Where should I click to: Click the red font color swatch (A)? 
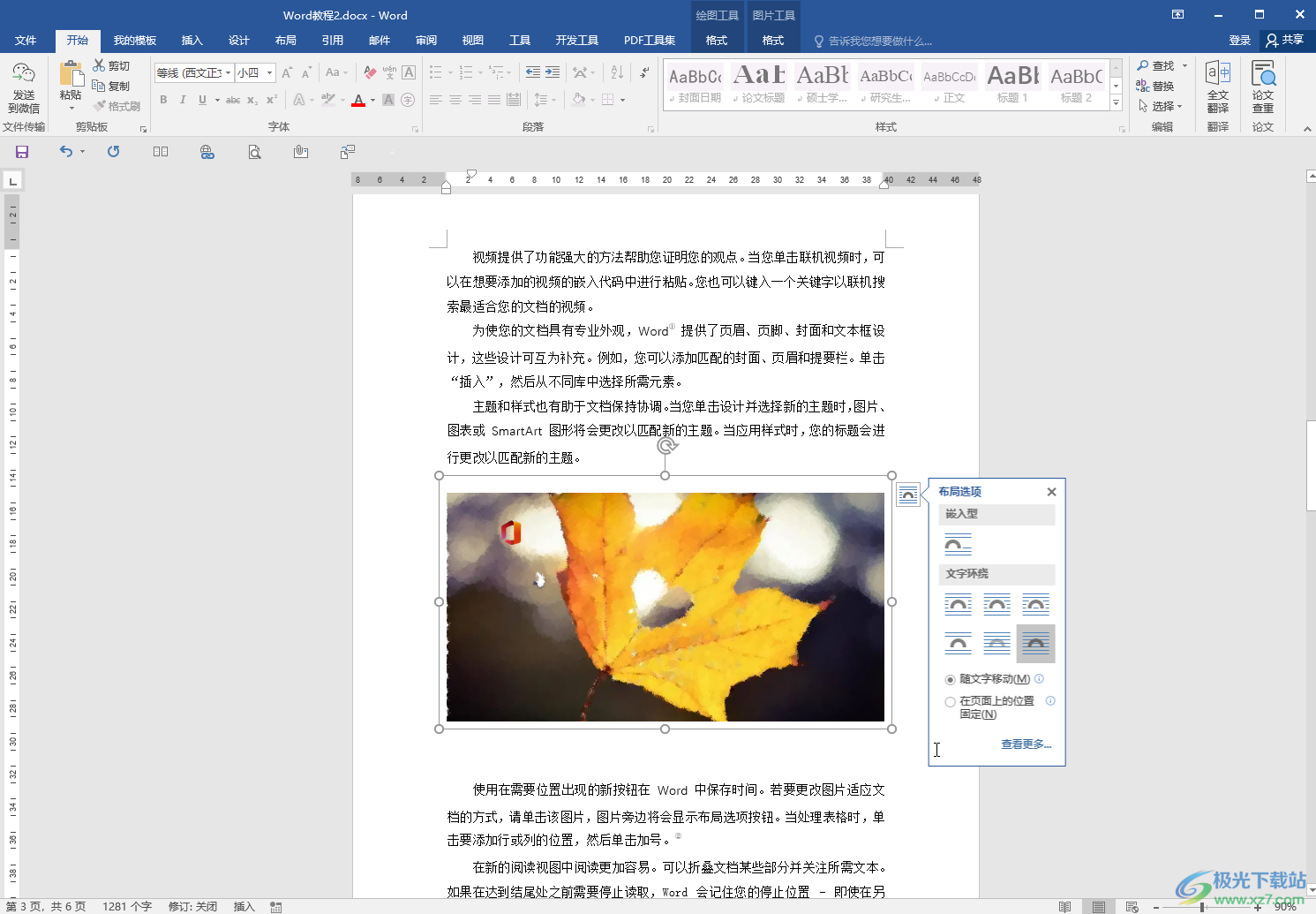pos(358,100)
